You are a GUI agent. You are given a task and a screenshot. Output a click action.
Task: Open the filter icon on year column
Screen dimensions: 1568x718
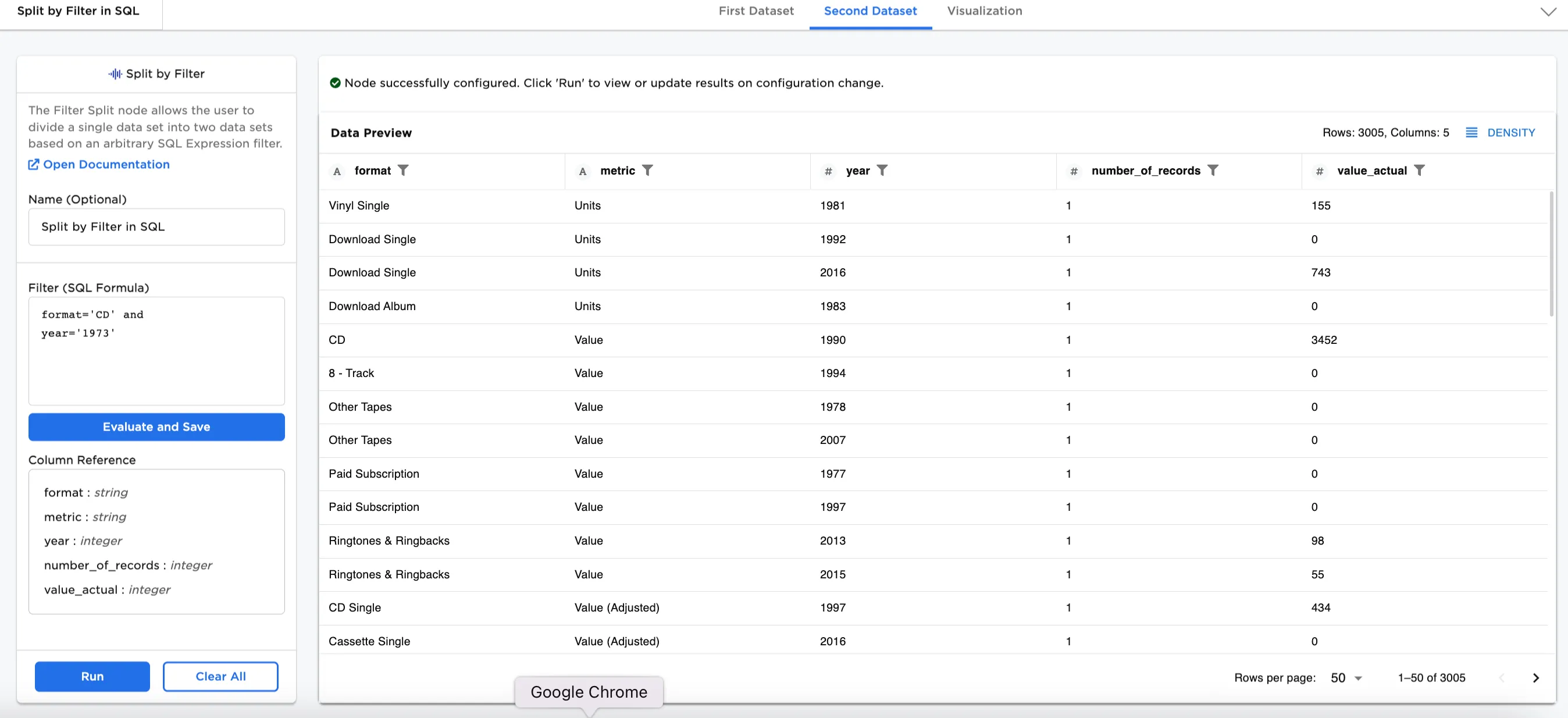[x=884, y=170]
